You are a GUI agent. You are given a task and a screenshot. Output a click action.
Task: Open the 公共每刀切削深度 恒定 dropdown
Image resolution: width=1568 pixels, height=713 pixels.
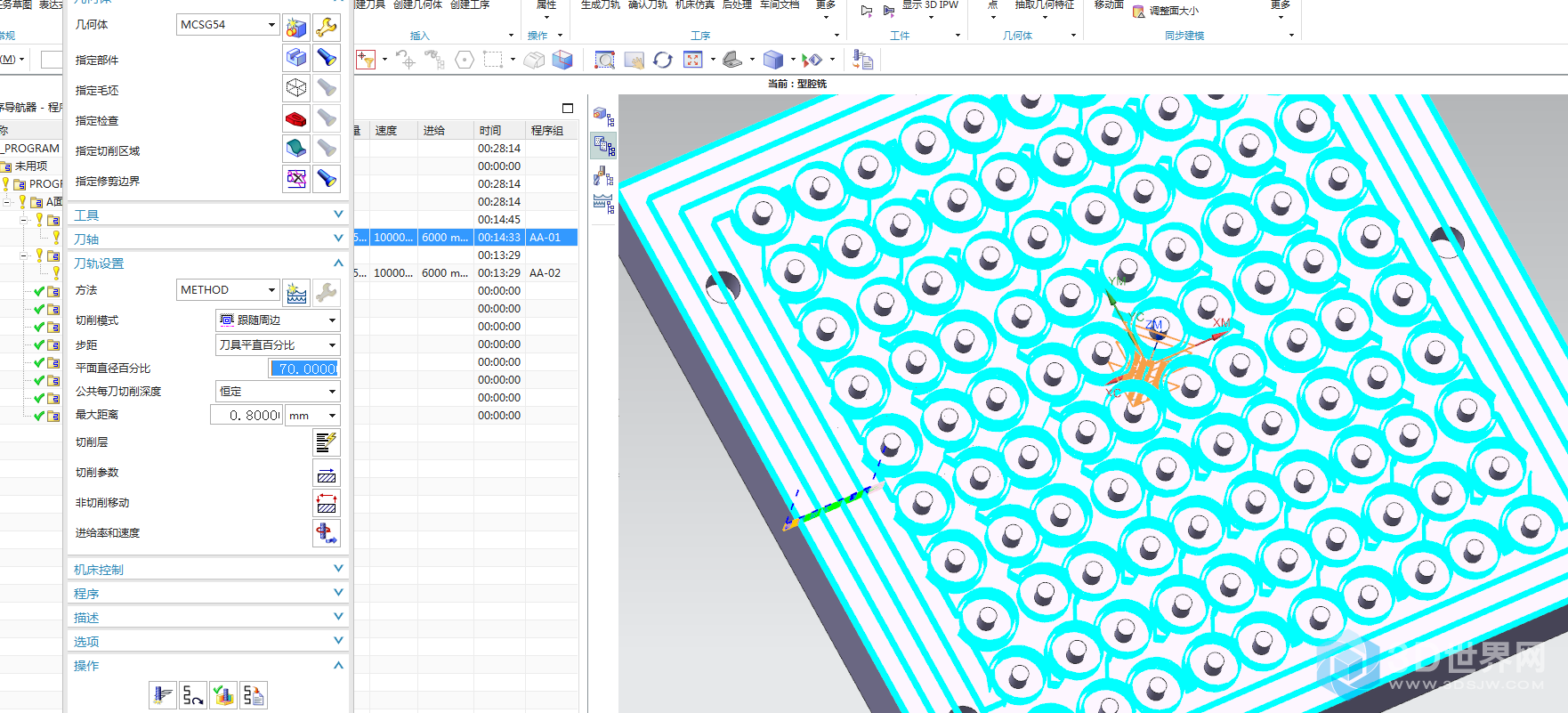pos(278,391)
